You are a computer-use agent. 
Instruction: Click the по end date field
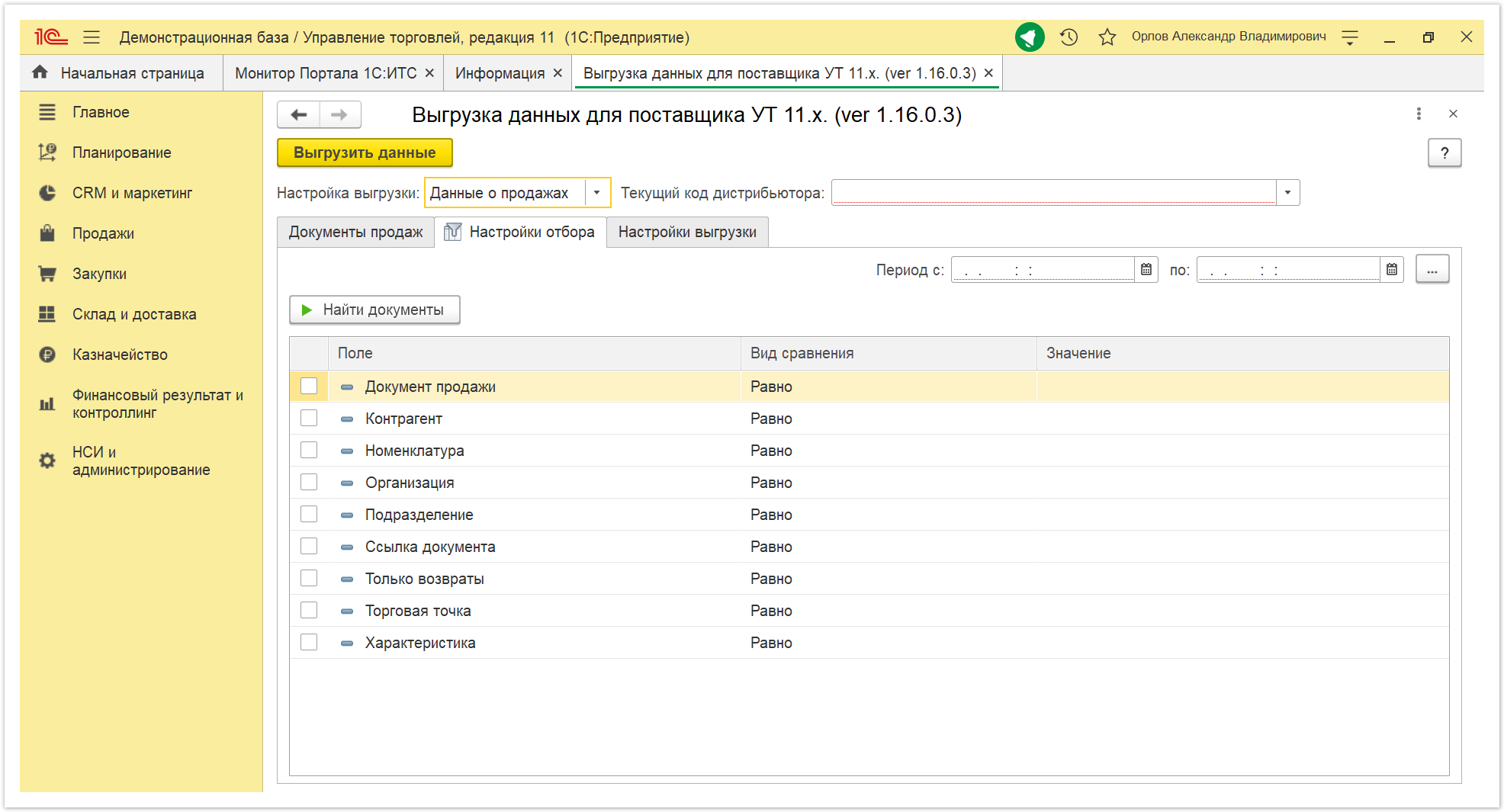[x=1288, y=269]
